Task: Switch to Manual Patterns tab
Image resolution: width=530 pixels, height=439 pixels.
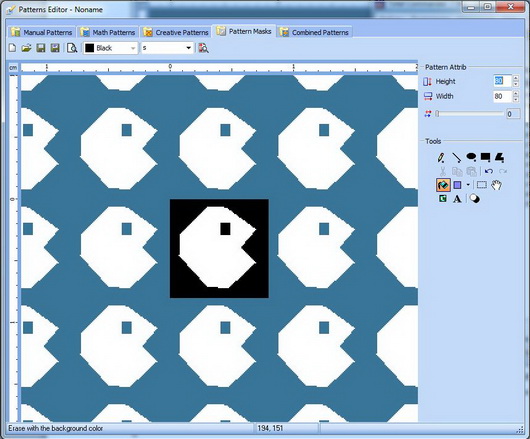Action: pyautogui.click(x=42, y=32)
